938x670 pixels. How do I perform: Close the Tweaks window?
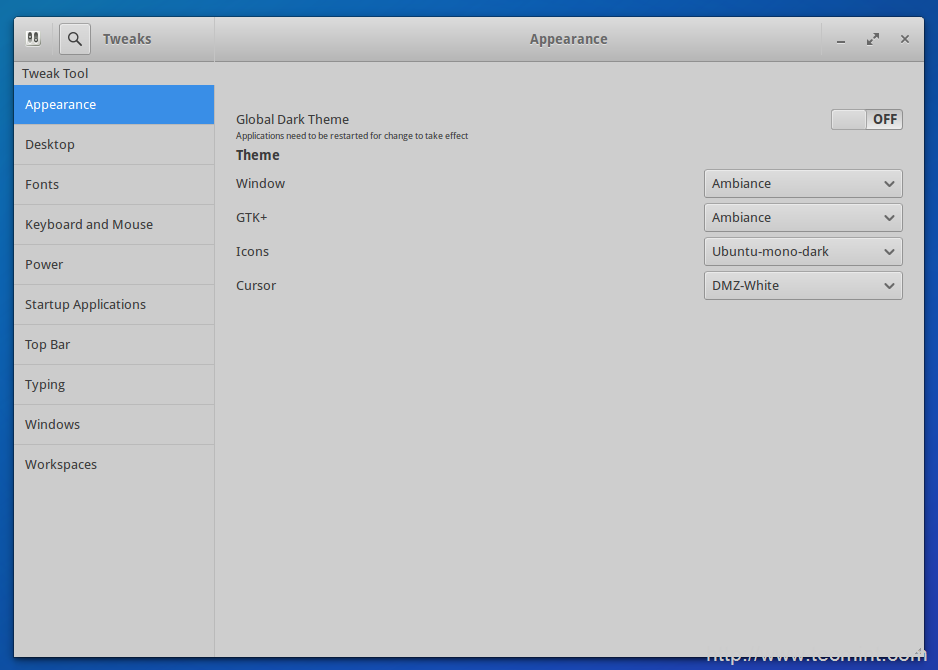[904, 39]
